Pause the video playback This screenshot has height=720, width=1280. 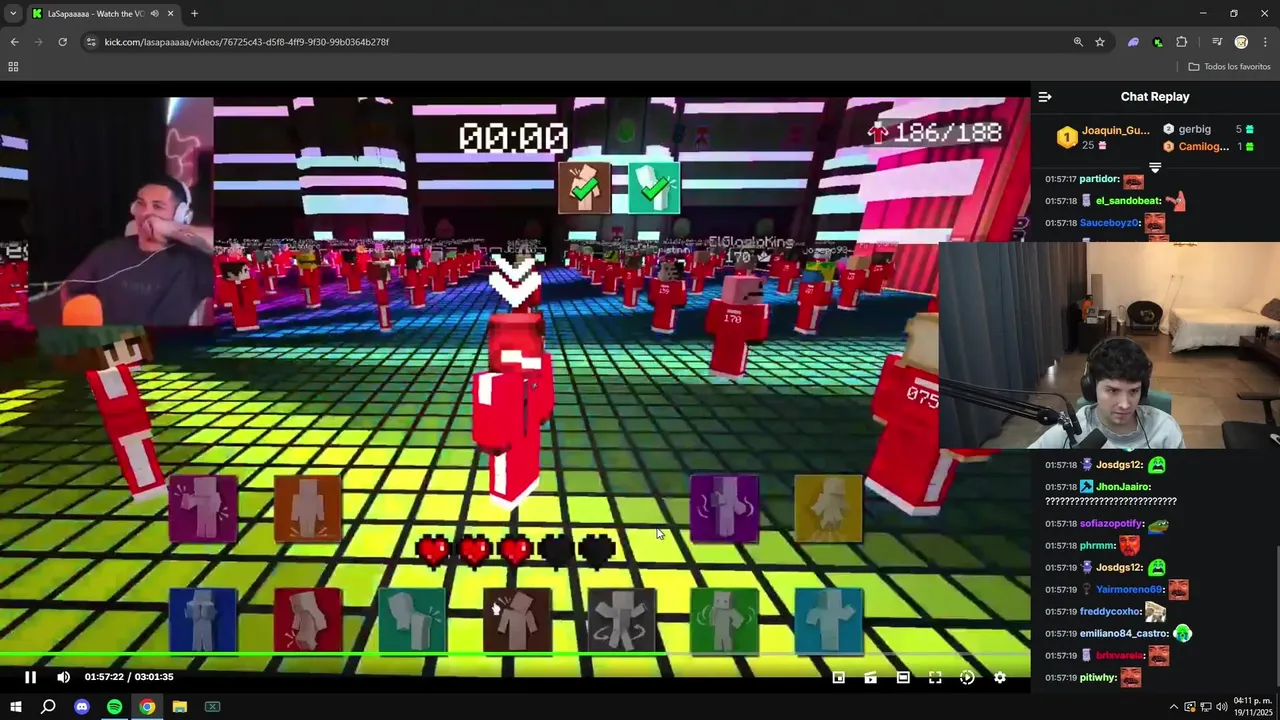30,677
